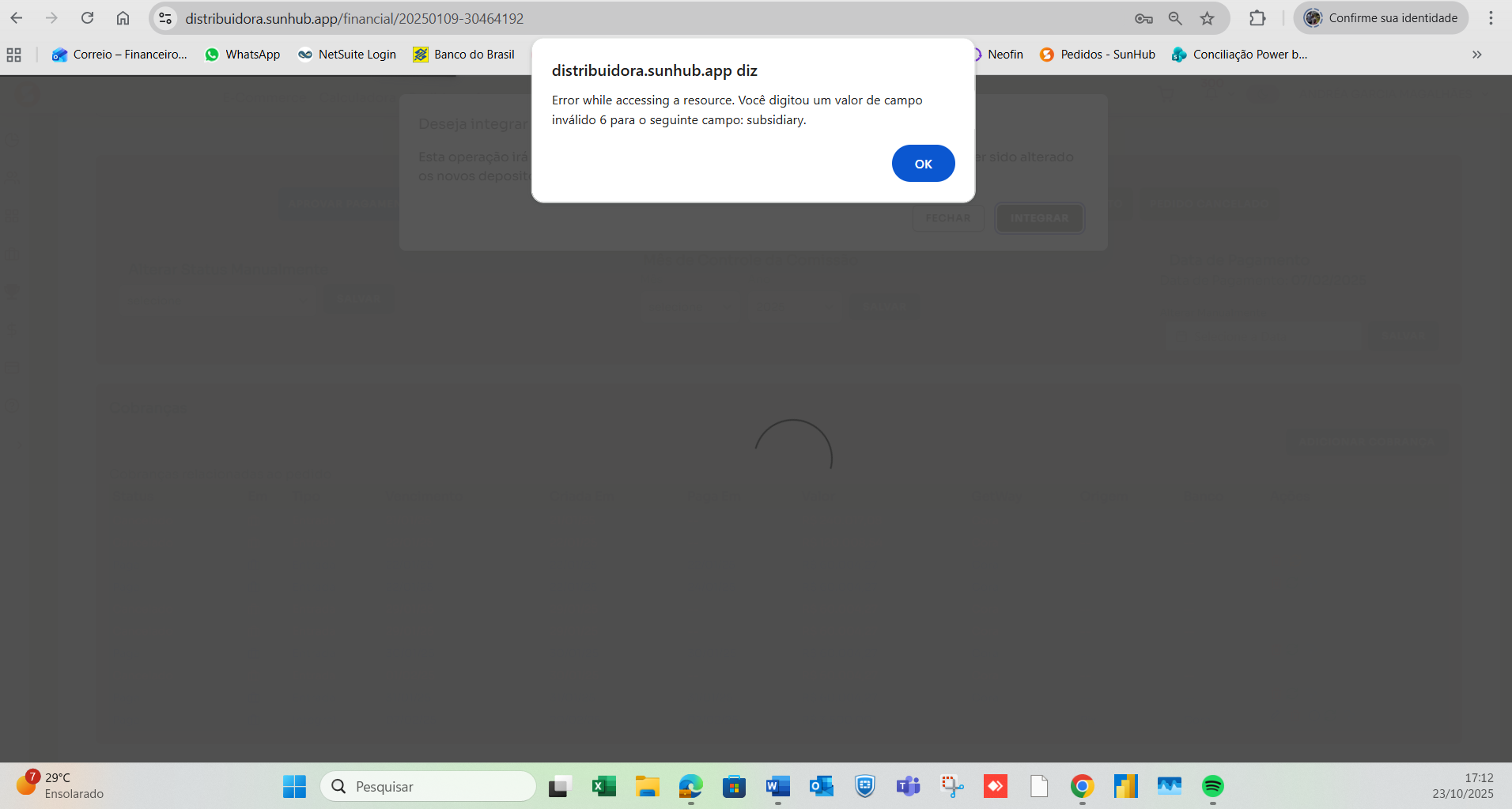The width and height of the screenshot is (1512, 809).
Task: Open the Chrome apps grid icon
Action: 13,55
